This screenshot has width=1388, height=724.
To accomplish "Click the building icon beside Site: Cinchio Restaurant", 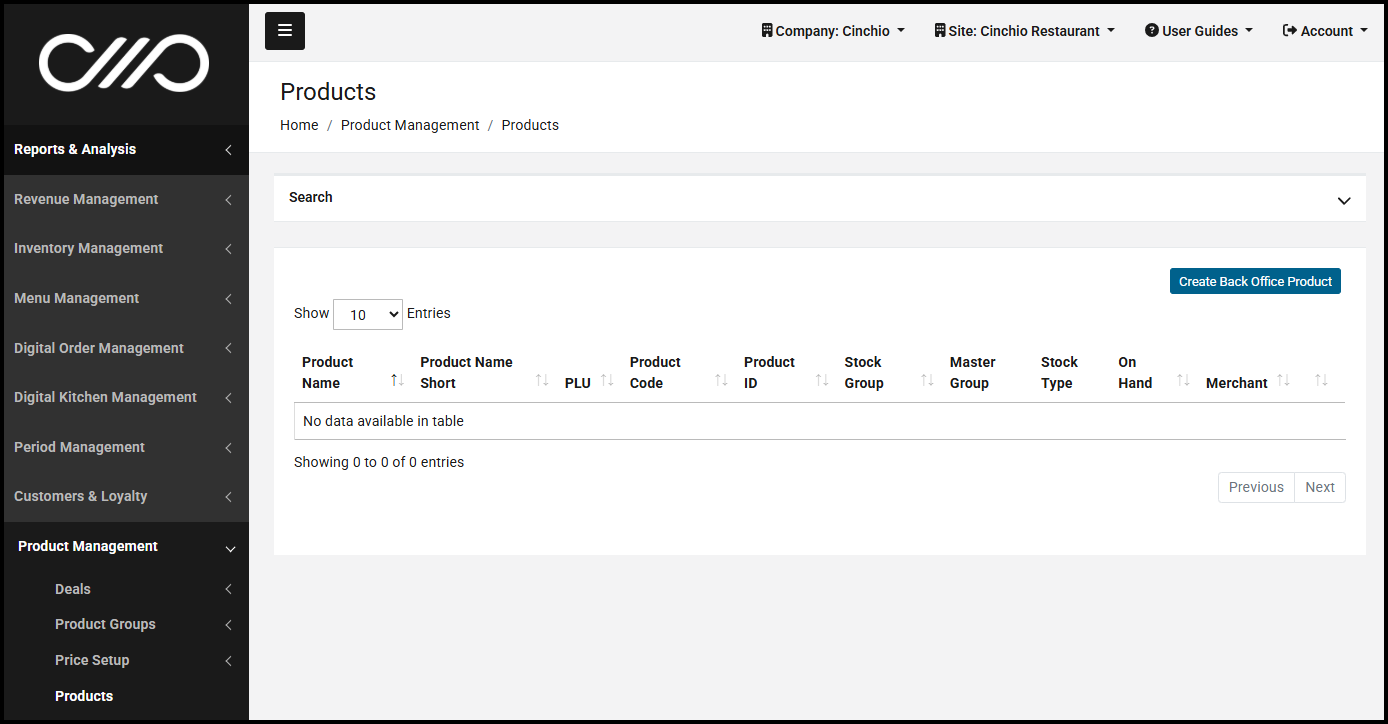I will click(940, 31).
